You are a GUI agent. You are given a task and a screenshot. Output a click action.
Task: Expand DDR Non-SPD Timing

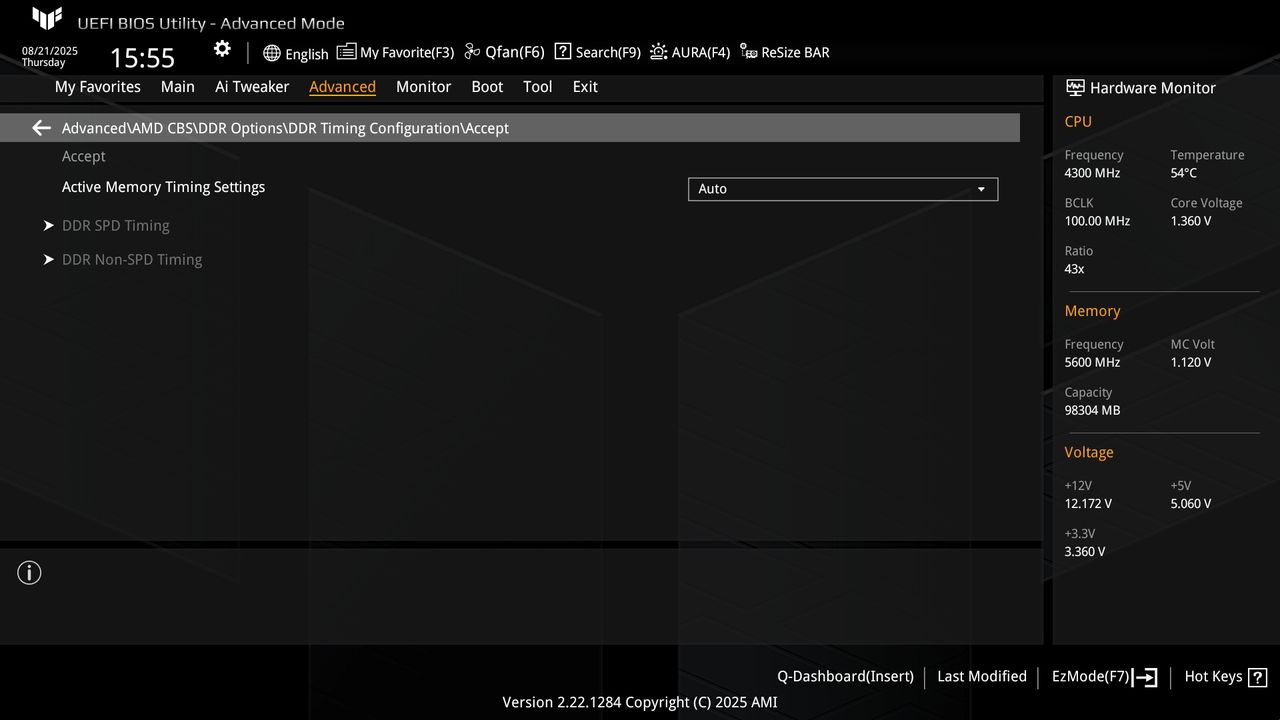point(132,259)
